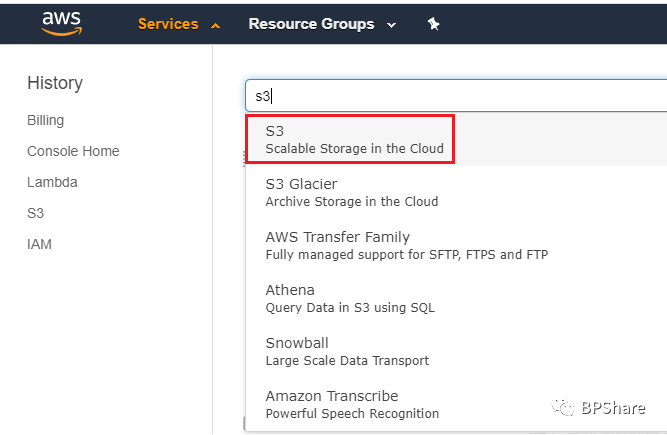This screenshot has width=667, height=435.
Task: Click the pin shortcut icon in header
Action: coord(433,24)
